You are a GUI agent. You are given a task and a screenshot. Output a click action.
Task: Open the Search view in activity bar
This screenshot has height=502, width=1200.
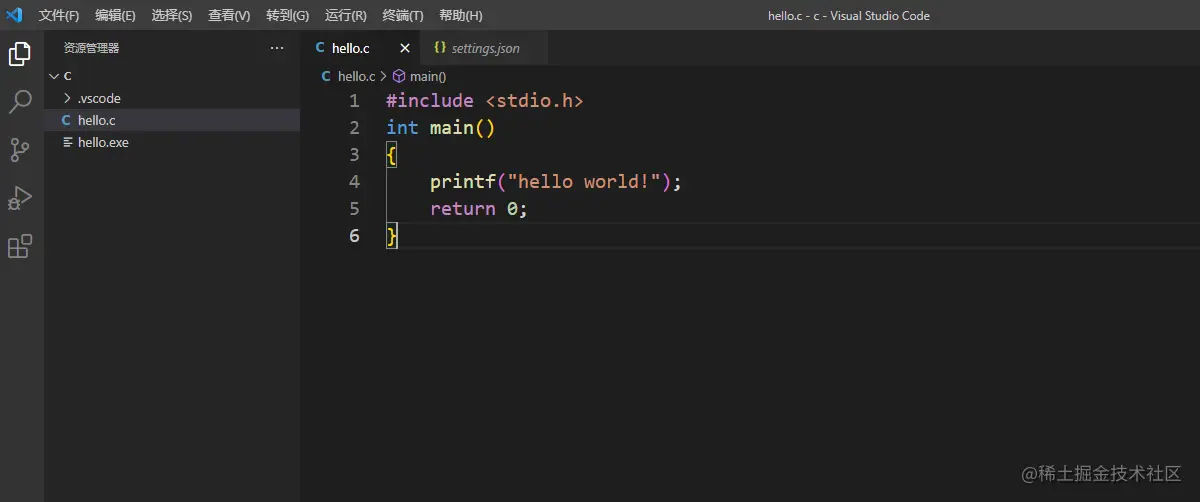point(20,102)
